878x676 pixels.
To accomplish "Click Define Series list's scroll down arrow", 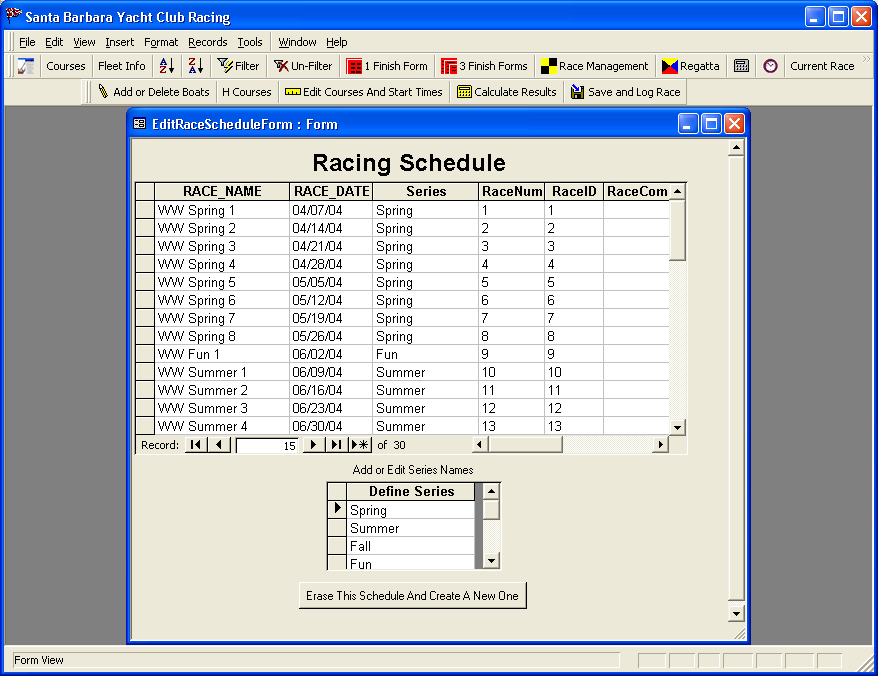I will [491, 561].
